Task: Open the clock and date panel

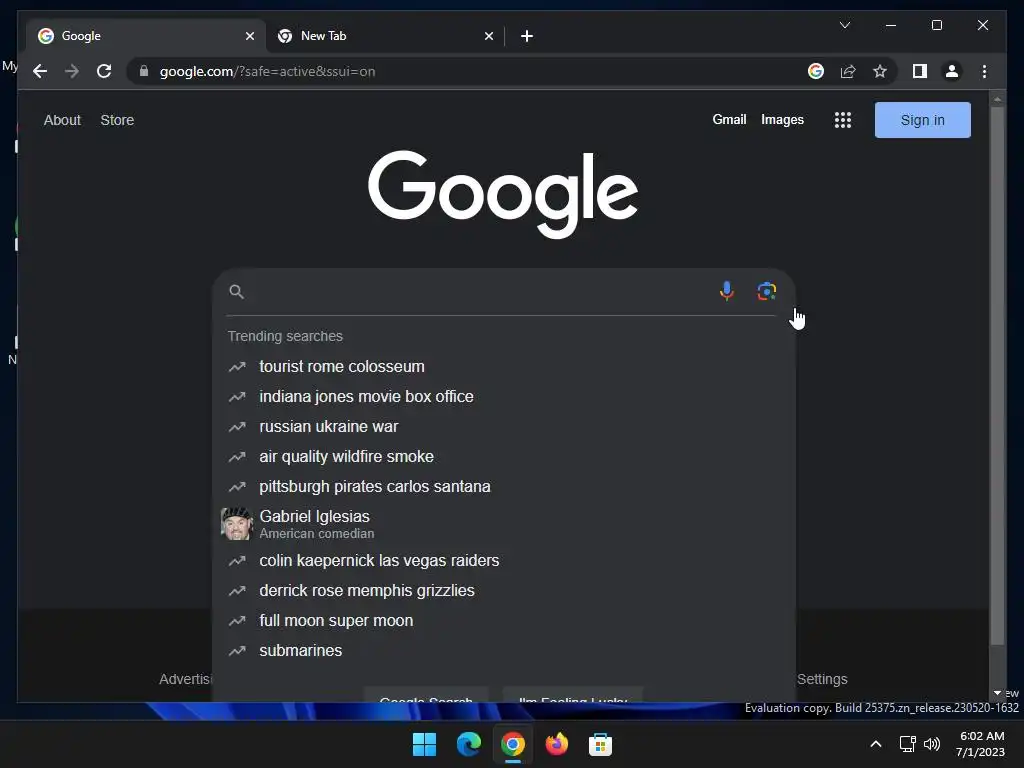Action: (981, 744)
